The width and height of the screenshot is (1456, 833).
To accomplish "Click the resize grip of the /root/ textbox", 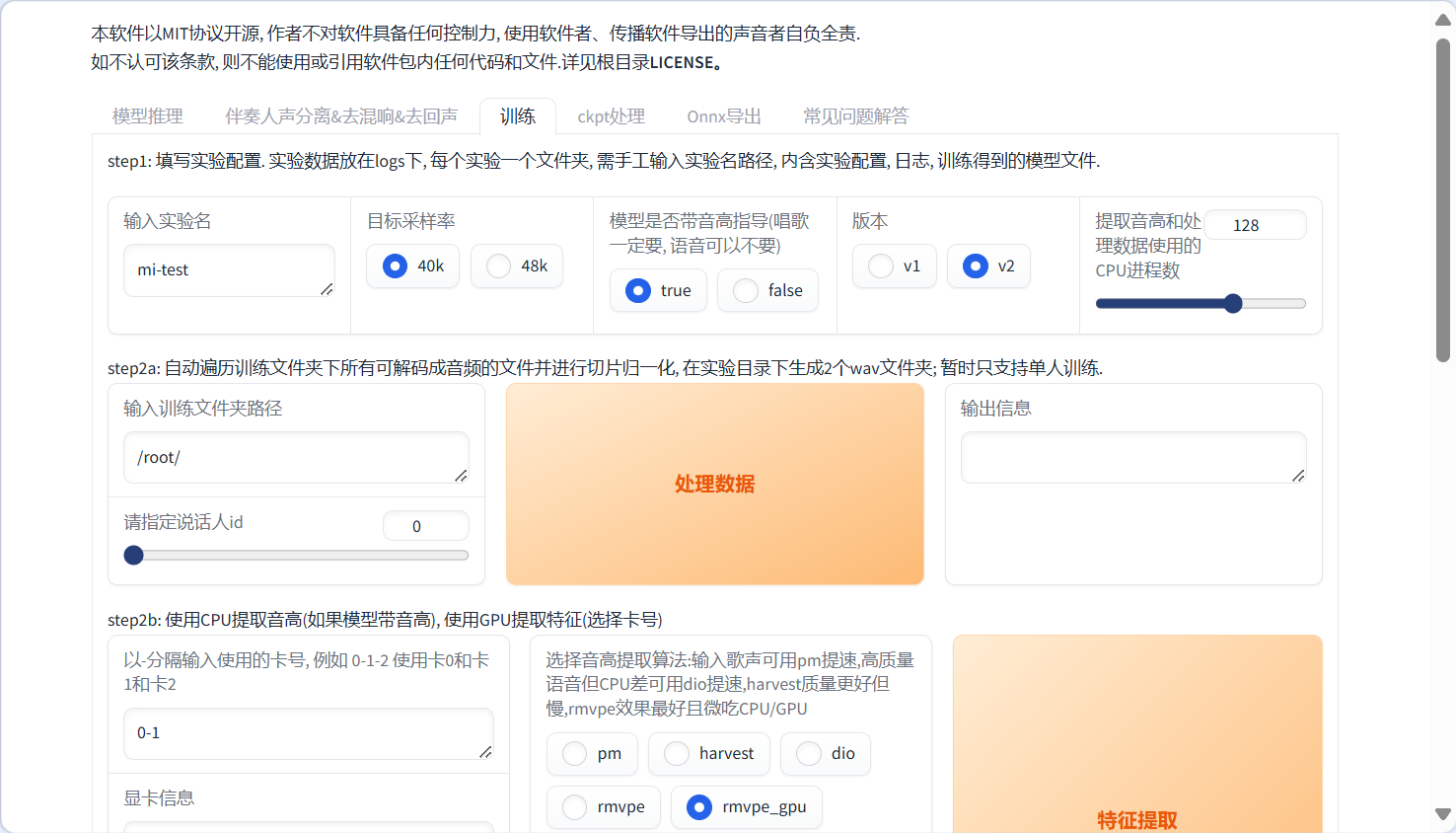I will click(x=461, y=476).
